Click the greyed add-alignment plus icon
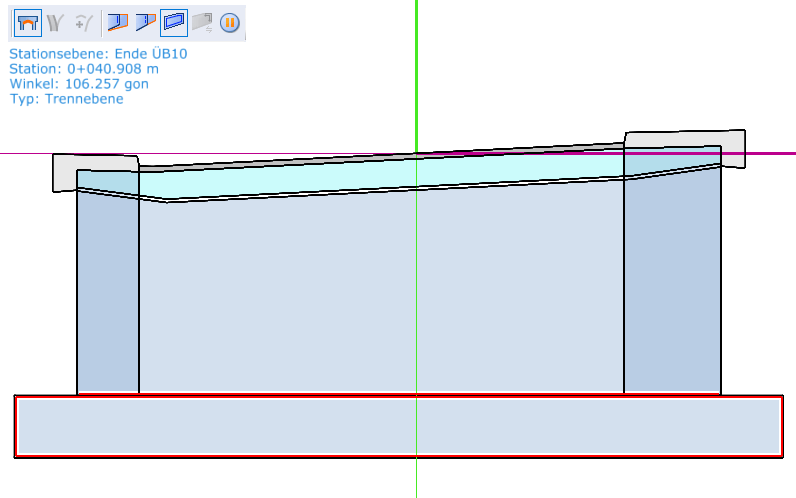Image resolution: width=796 pixels, height=498 pixels. tap(83, 23)
